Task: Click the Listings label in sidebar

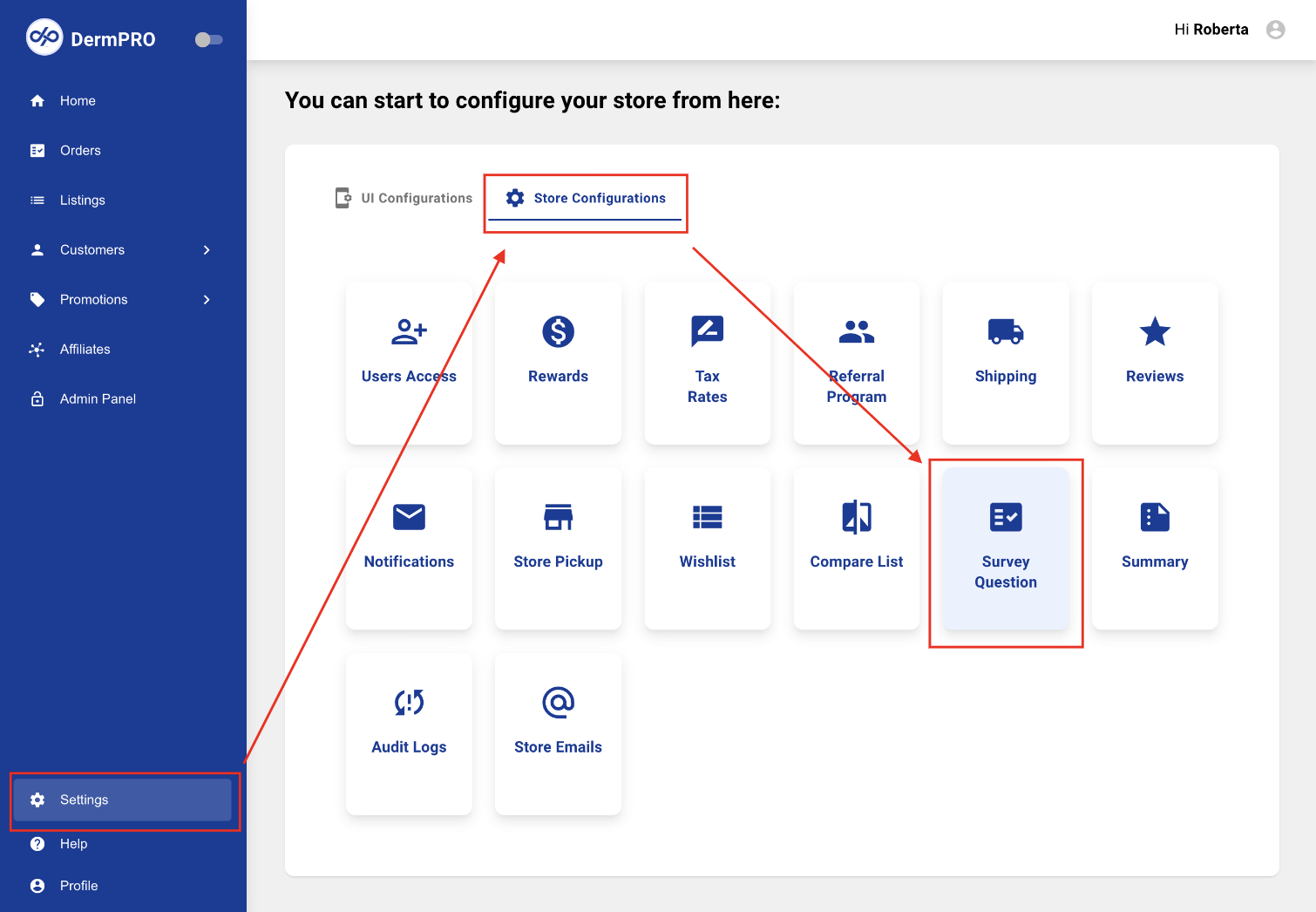Action: click(x=83, y=201)
